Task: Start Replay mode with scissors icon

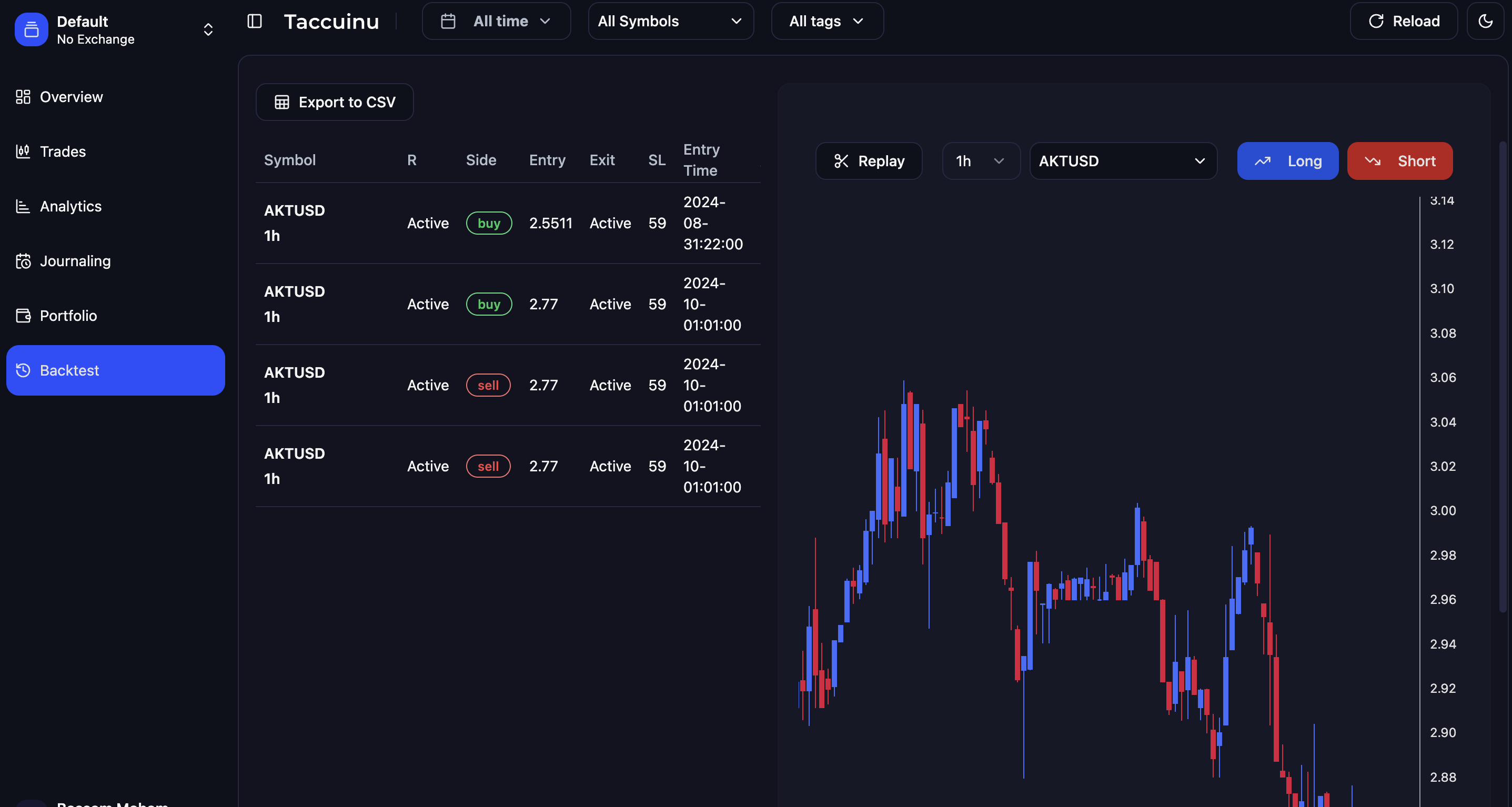Action: click(x=869, y=161)
